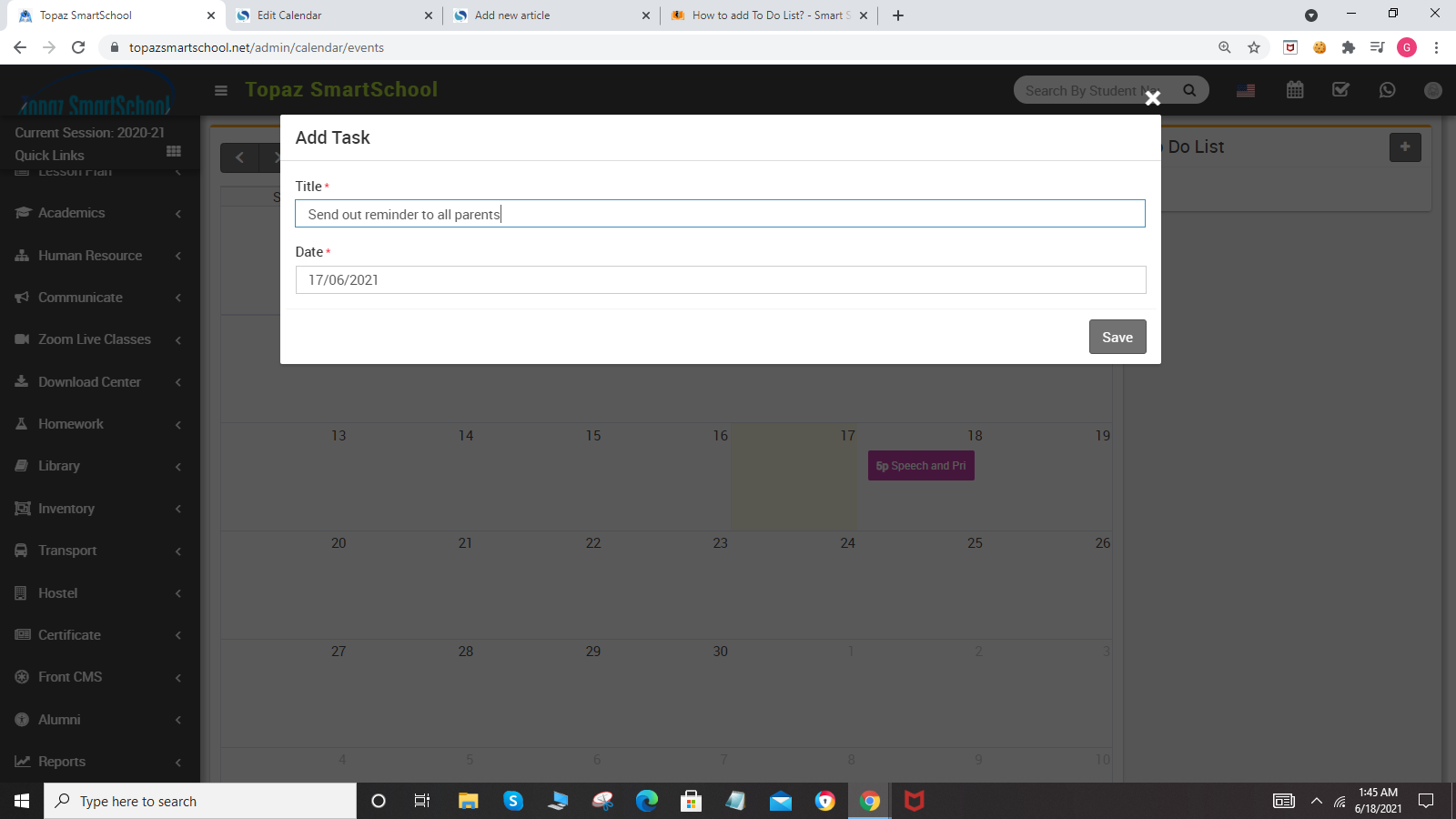The image size is (1456, 819).
Task: Expand the Zoom Live Classes menu
Action: point(98,339)
